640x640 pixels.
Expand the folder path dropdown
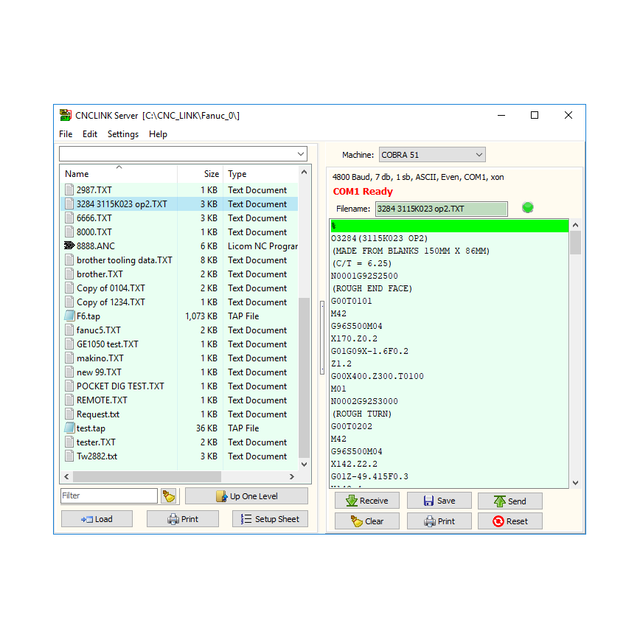click(300, 154)
